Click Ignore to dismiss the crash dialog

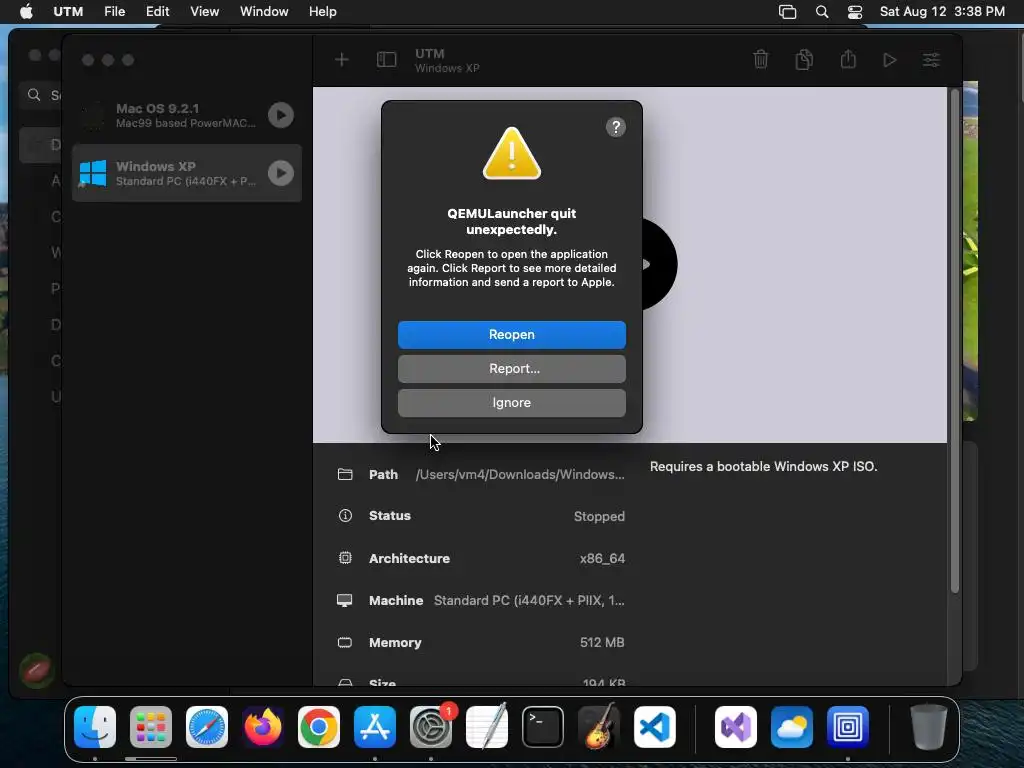coord(511,403)
